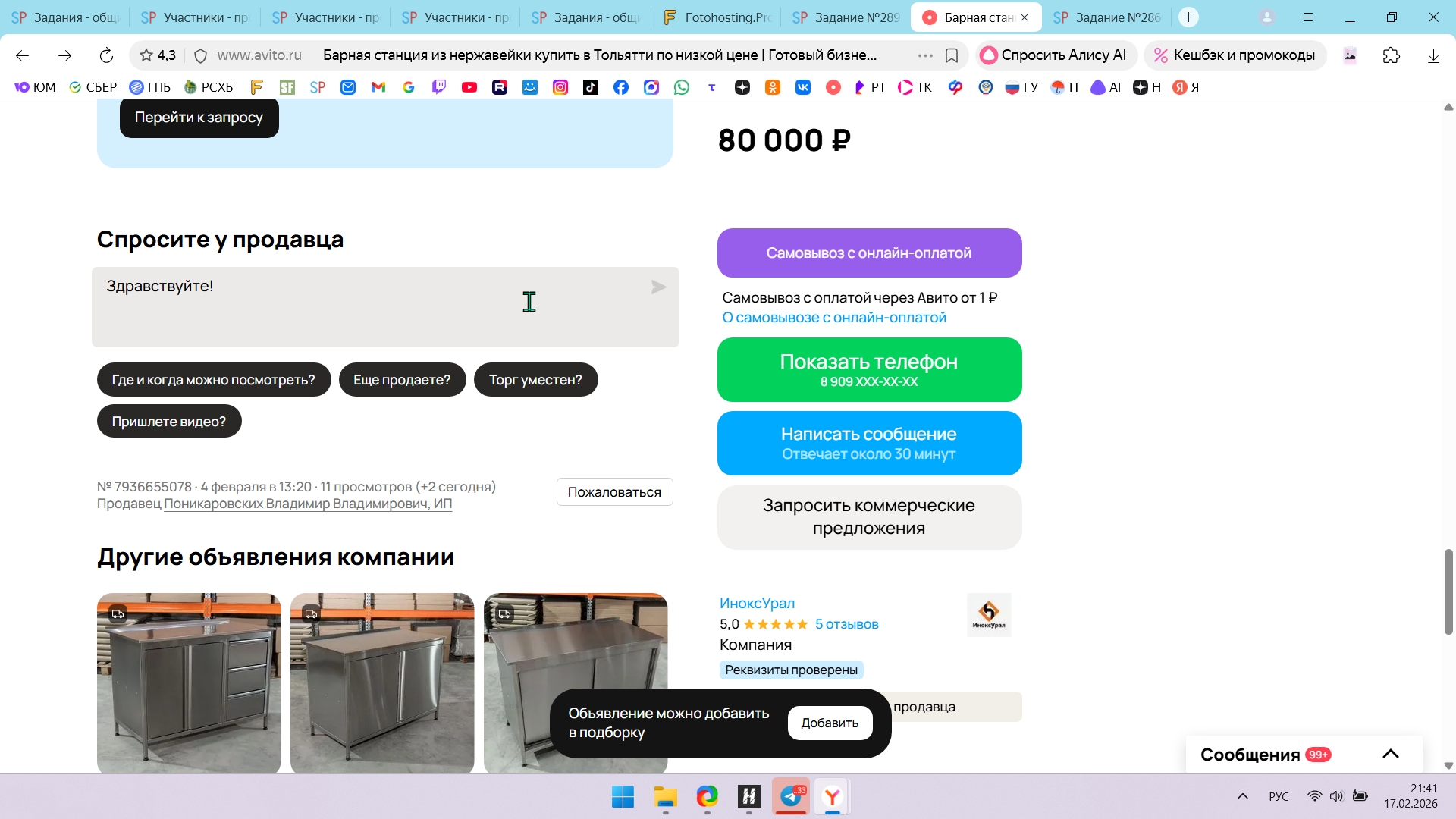Click into the Здравствуйте! message field
1456x819 pixels.
point(364,307)
